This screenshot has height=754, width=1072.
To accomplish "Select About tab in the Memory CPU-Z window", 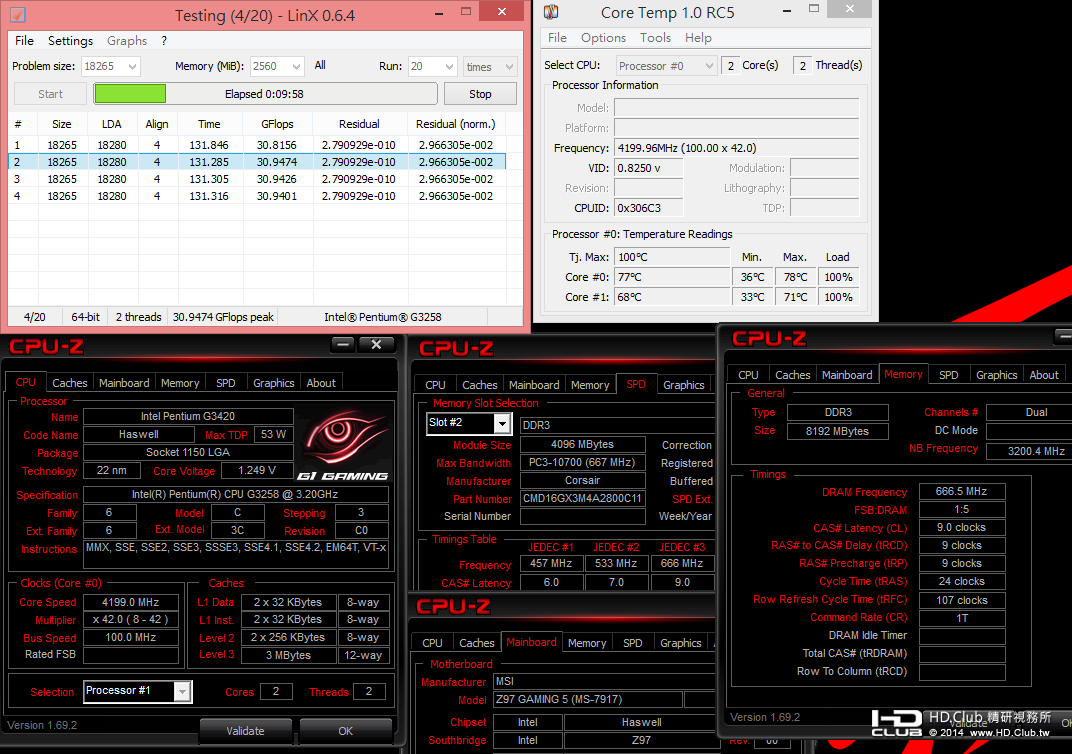I will tap(1044, 375).
